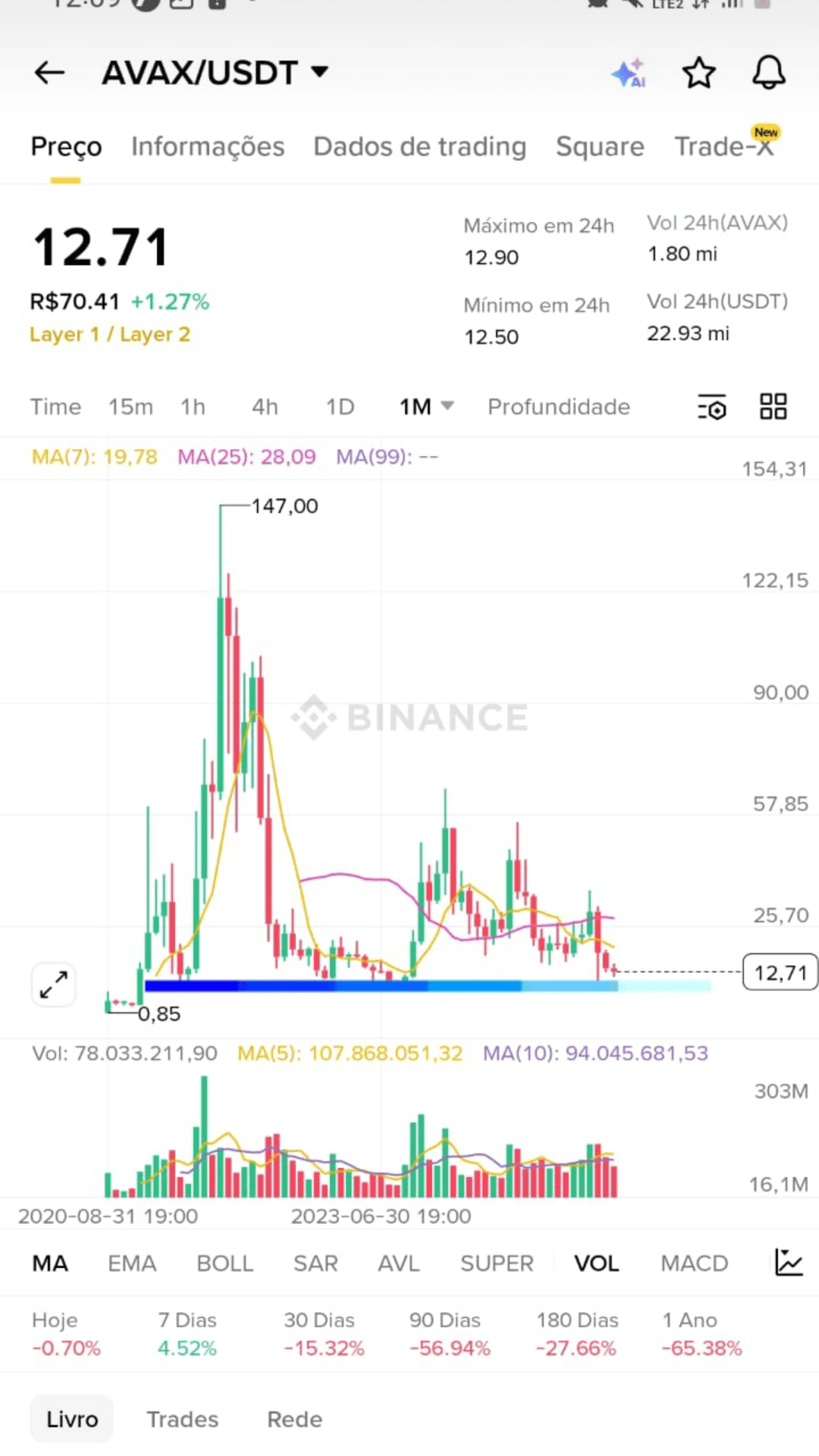Viewport: 819px width, 1456px height.
Task: Select the Trades tab
Action: click(x=182, y=1419)
